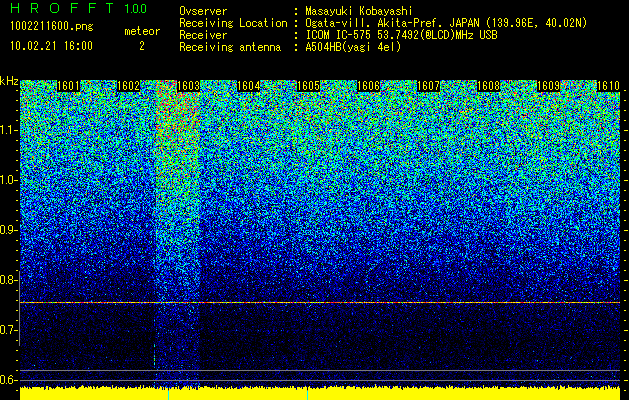Click the date stamp 10.02.21 16:00
The height and width of the screenshot is (400, 629).
point(51,46)
